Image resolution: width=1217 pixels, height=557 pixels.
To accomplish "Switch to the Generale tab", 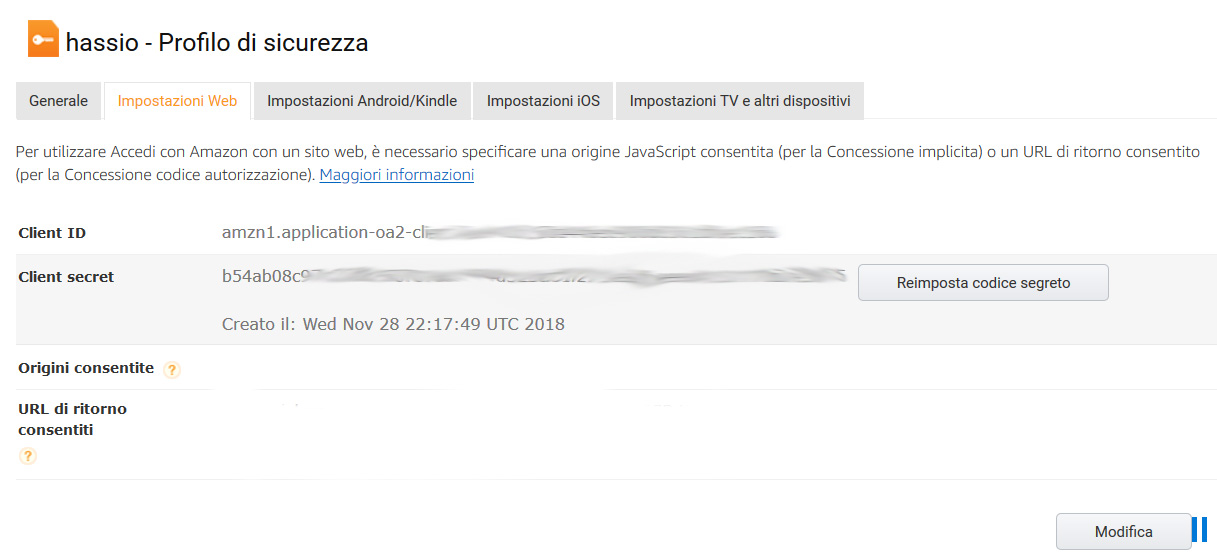I will (59, 101).
